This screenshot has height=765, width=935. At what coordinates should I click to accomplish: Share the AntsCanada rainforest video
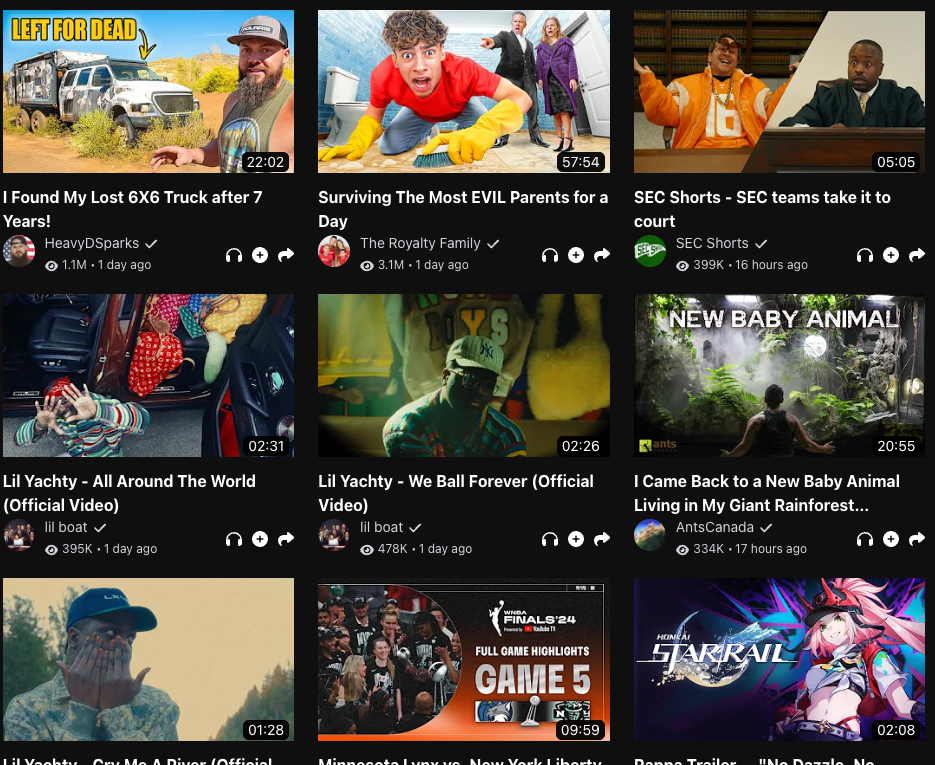coord(917,539)
